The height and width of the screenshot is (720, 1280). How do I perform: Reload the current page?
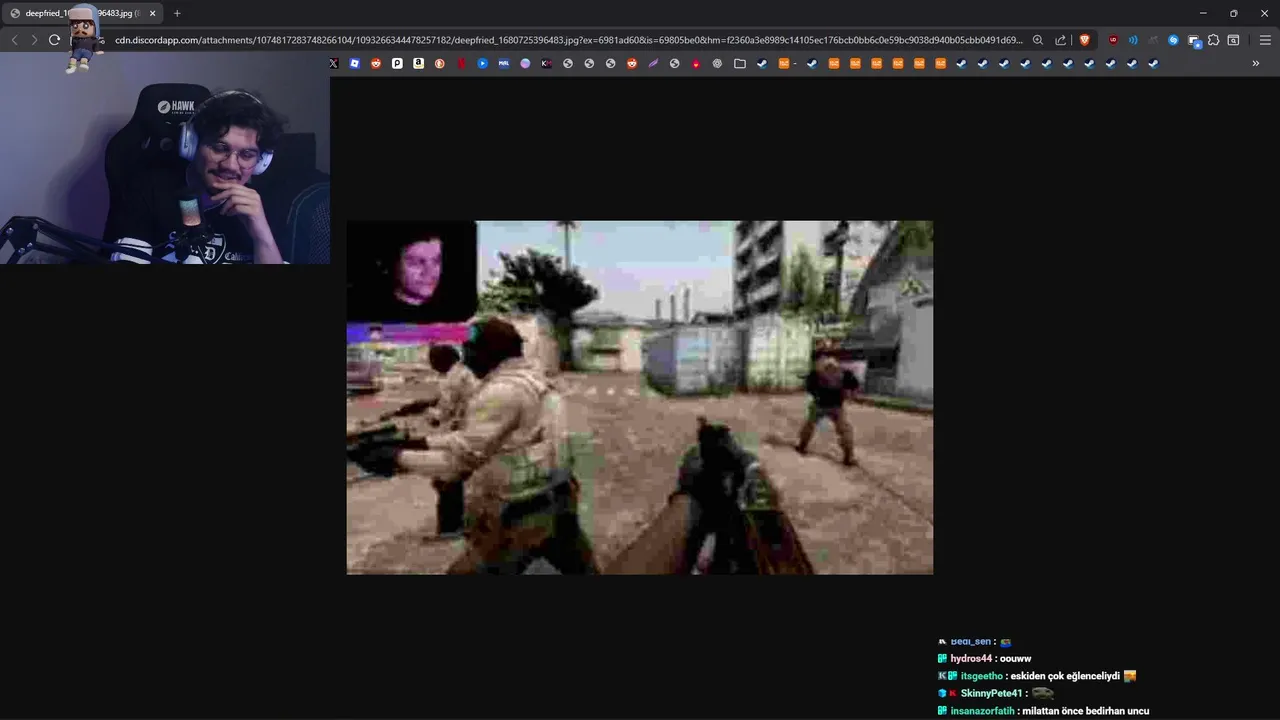pyautogui.click(x=55, y=40)
